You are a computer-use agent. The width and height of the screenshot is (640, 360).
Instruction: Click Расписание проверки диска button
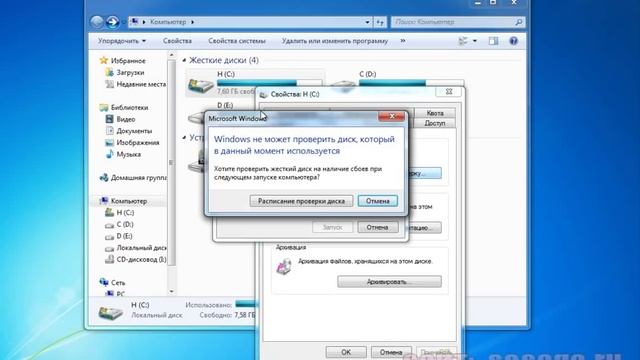[x=301, y=201]
